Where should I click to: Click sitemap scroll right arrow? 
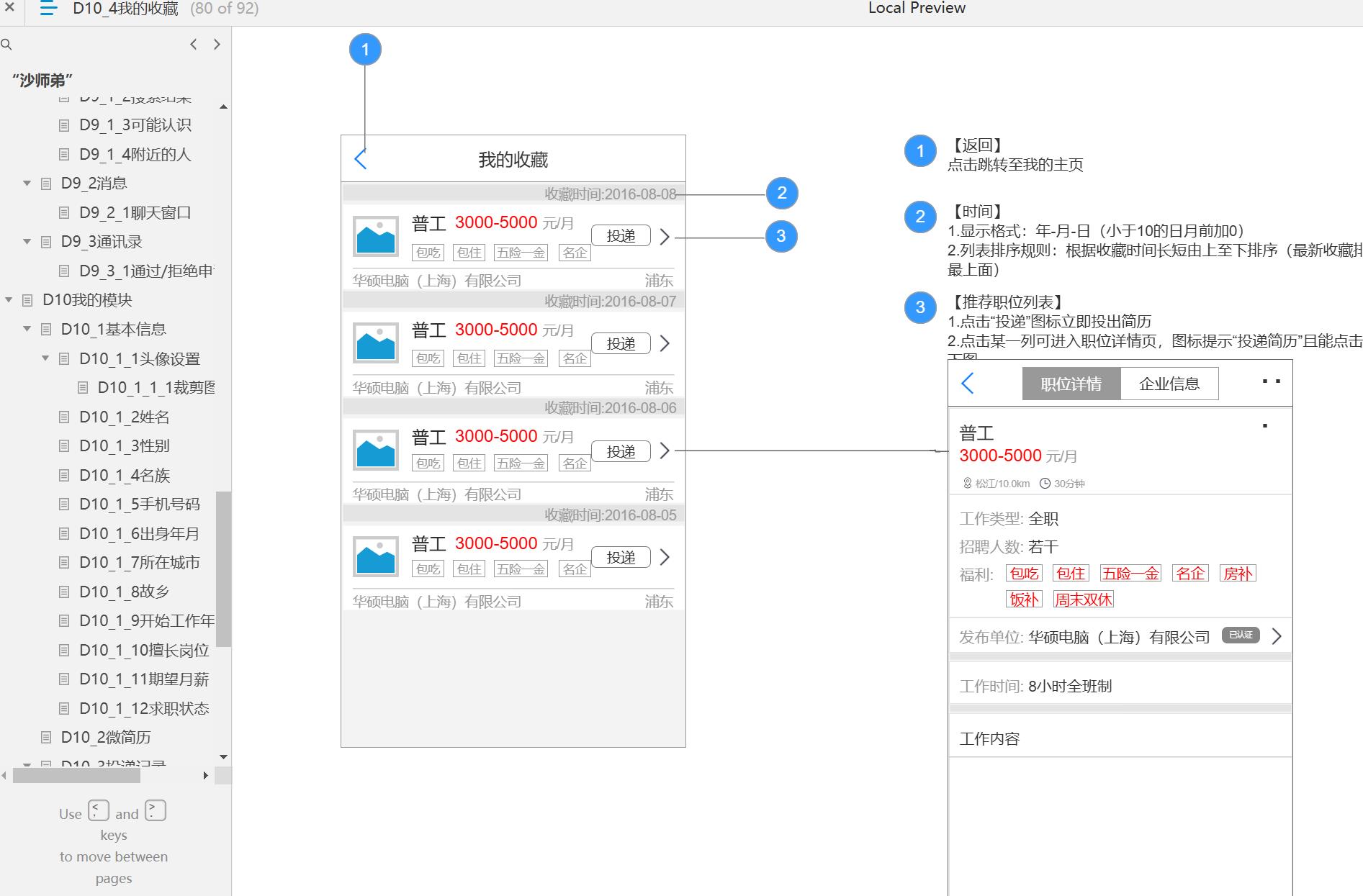pyautogui.click(x=206, y=775)
